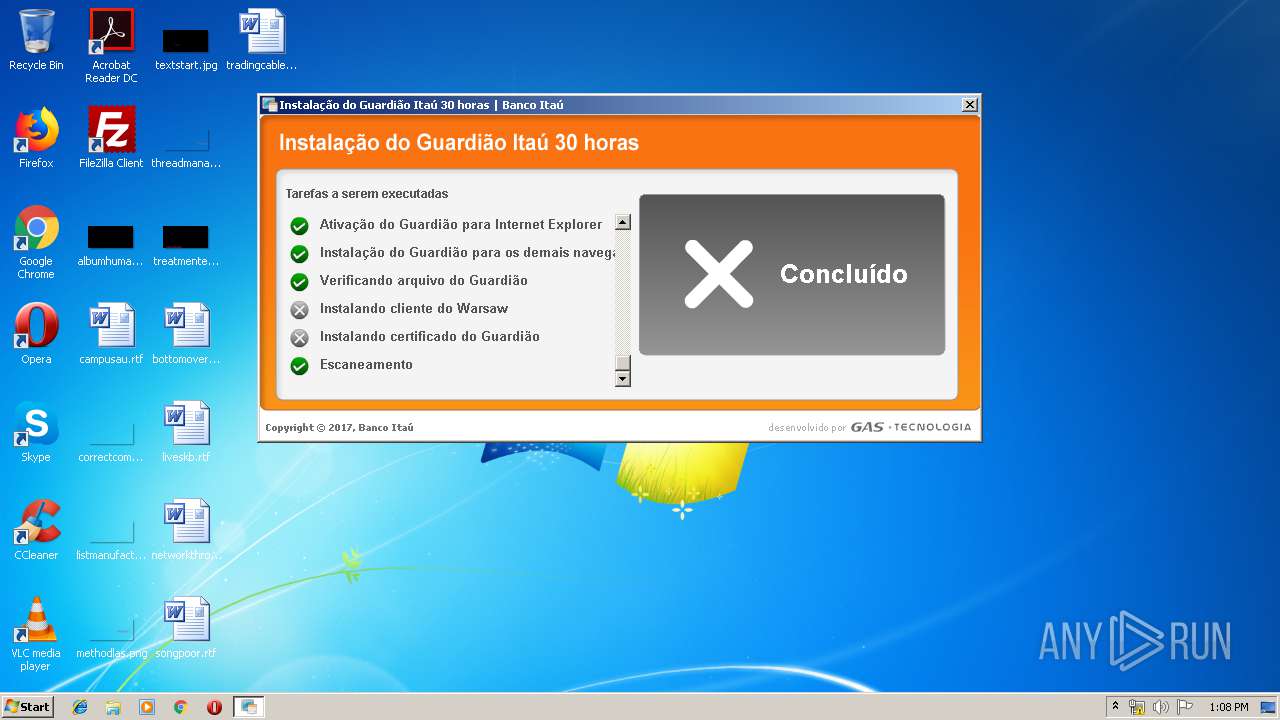Launch Google Chrome from desktop

(36, 243)
